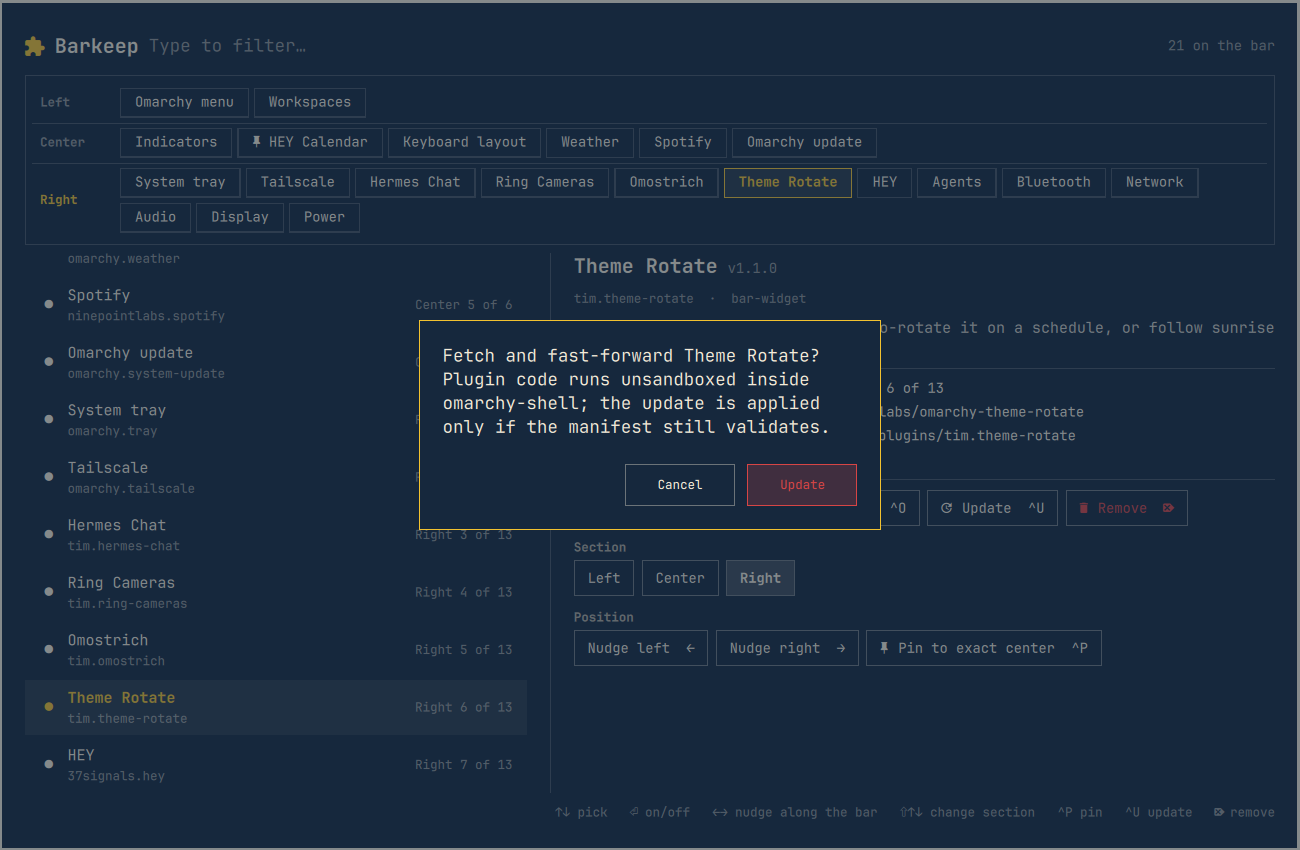This screenshot has width=1300, height=850.
Task: Click the pin icon in Pin to exact center
Action: point(884,648)
